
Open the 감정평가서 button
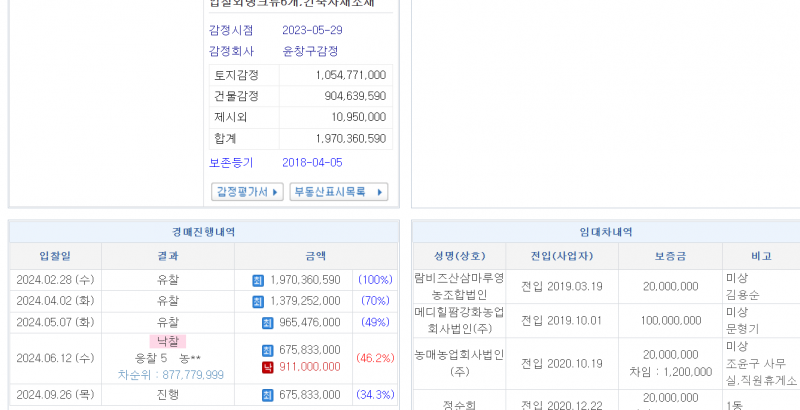pyautogui.click(x=247, y=192)
